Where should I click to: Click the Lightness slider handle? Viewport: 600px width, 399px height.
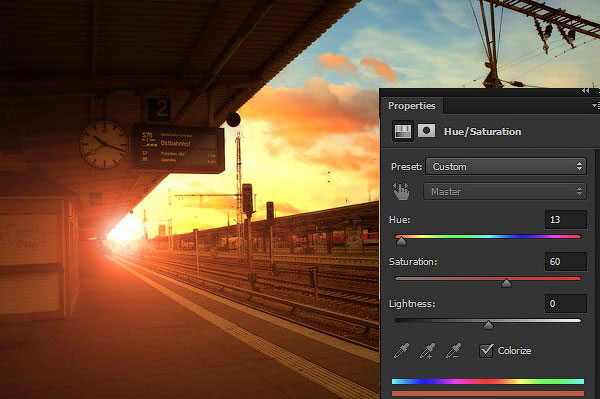488,325
